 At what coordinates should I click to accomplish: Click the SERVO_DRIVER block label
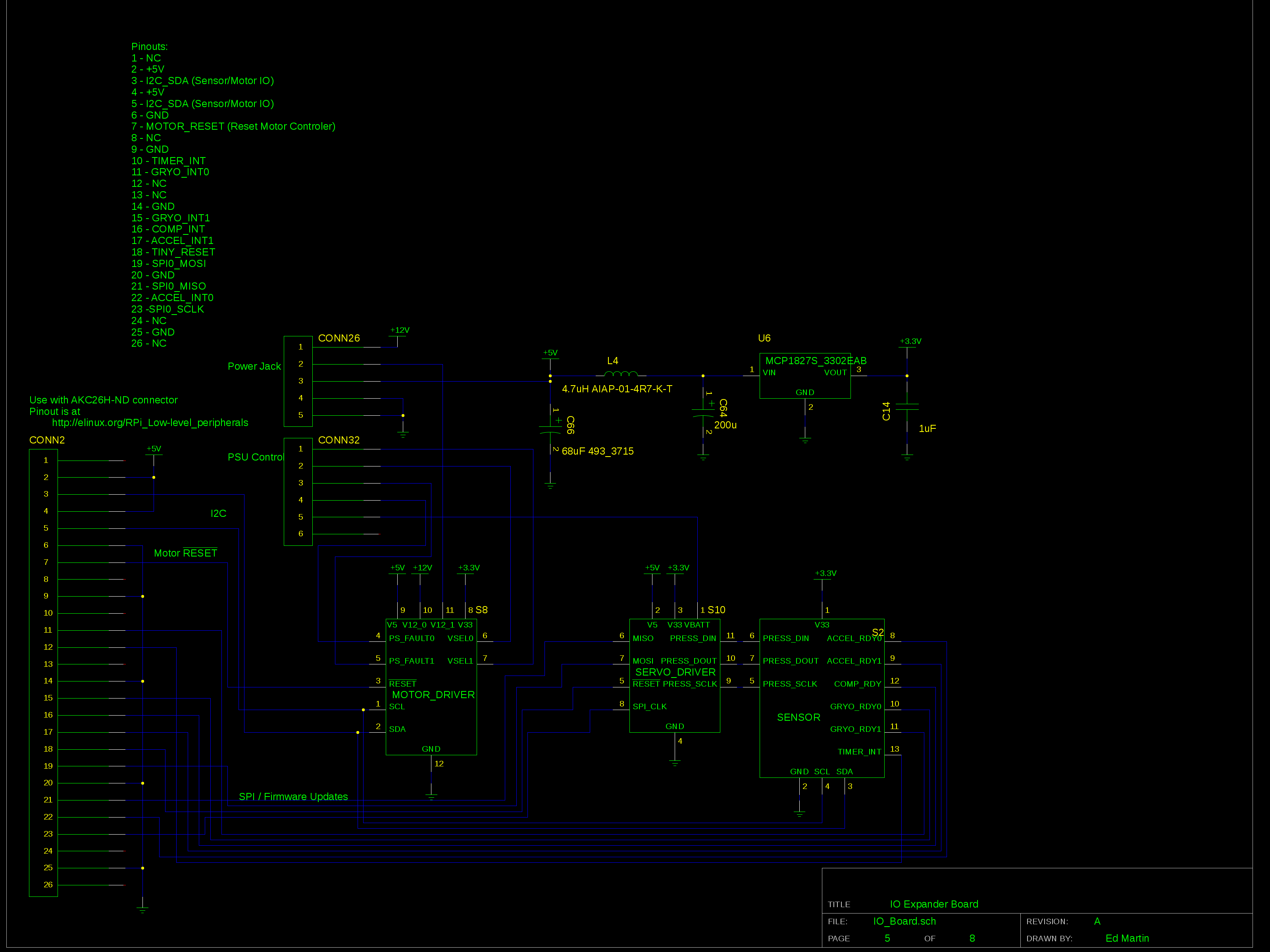click(675, 672)
